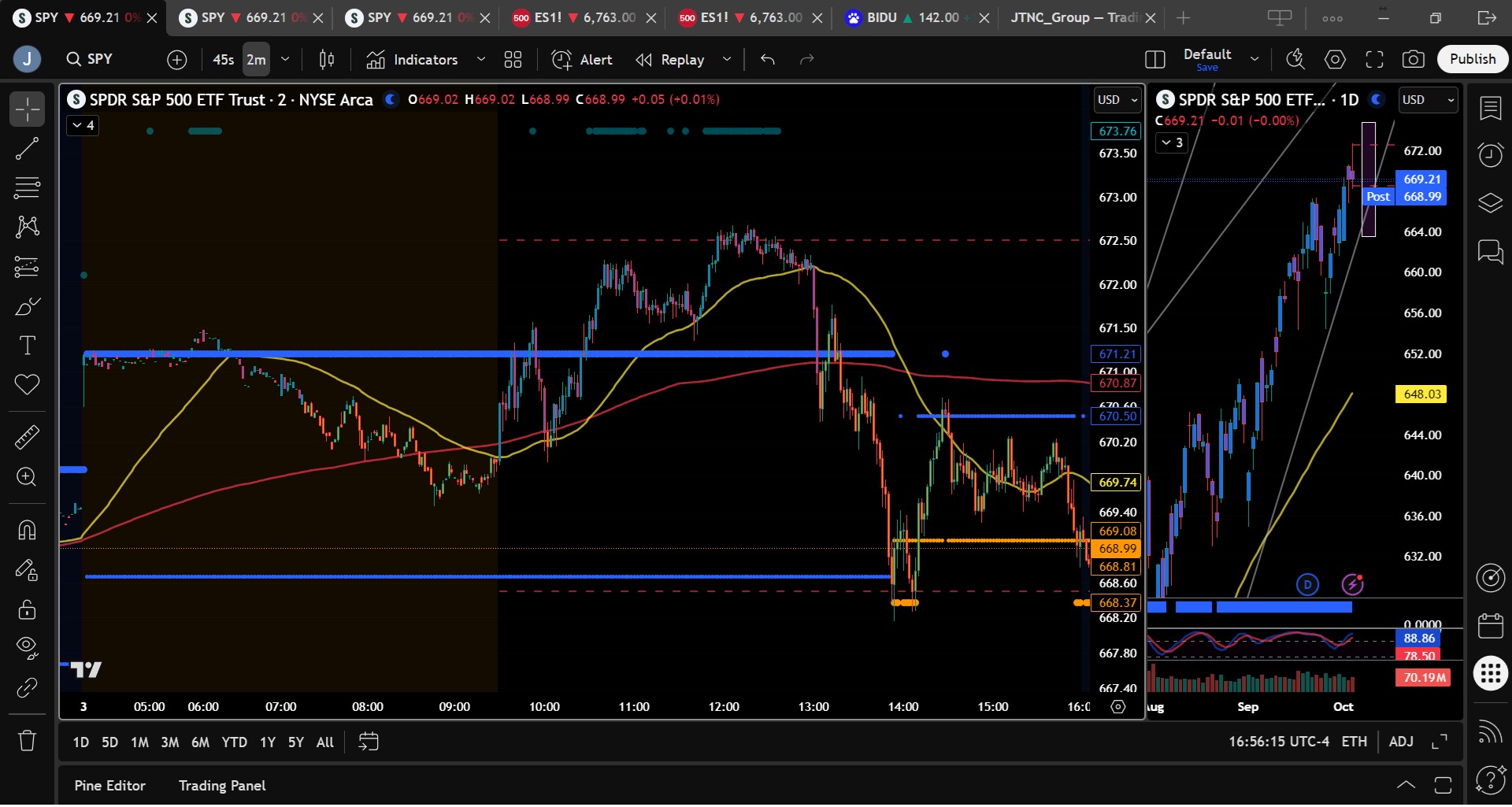Open the alerts clock panel
The width and height of the screenshot is (1512, 807).
point(1491,155)
